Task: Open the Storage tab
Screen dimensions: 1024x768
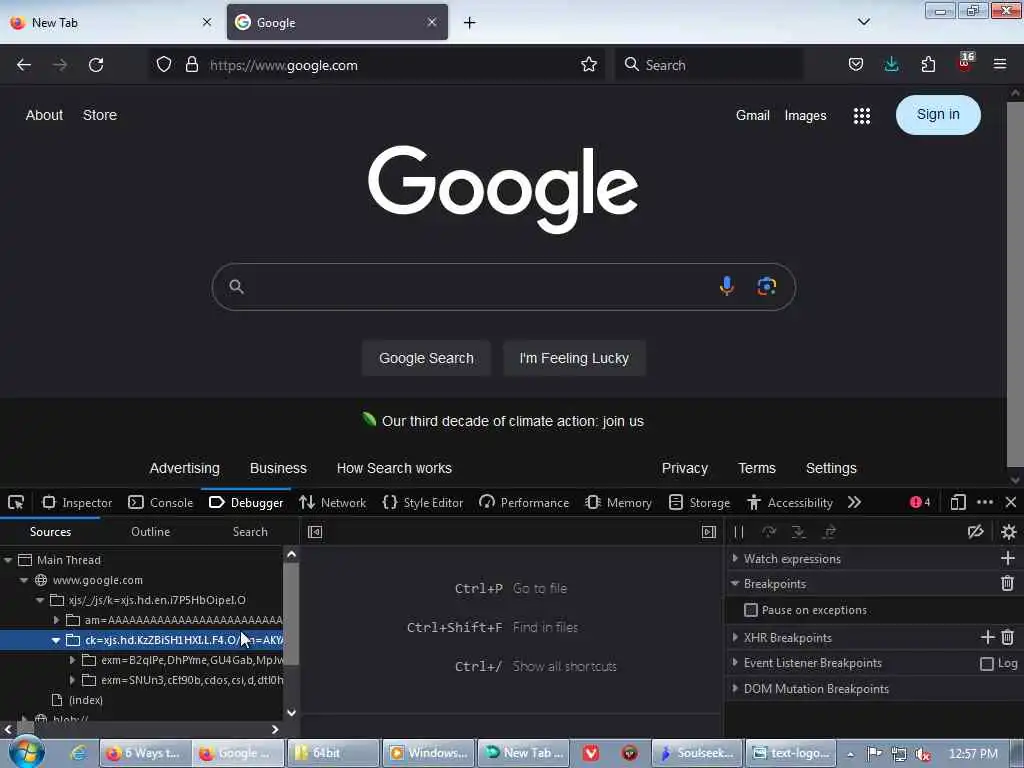Action: (x=699, y=502)
